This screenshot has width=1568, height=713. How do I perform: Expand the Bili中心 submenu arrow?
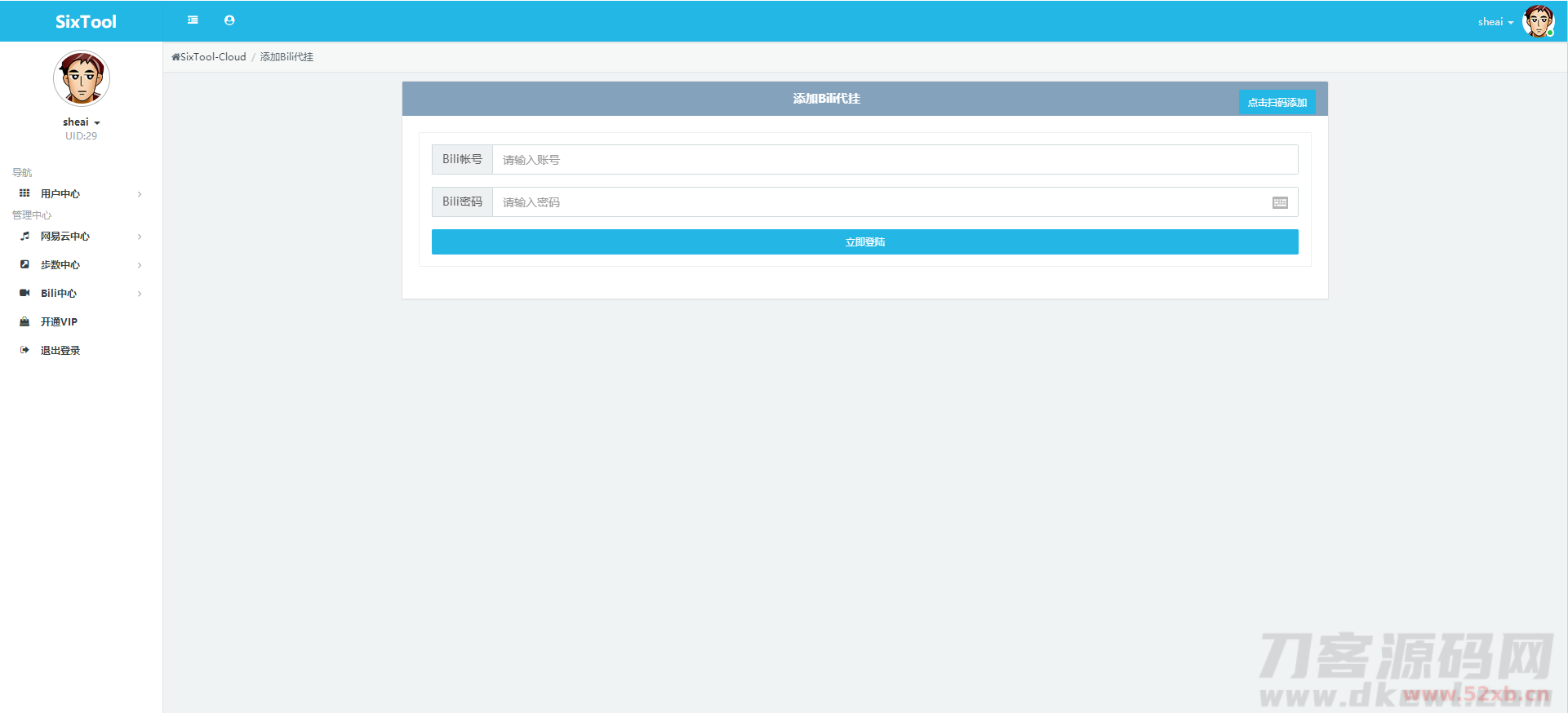(x=140, y=294)
